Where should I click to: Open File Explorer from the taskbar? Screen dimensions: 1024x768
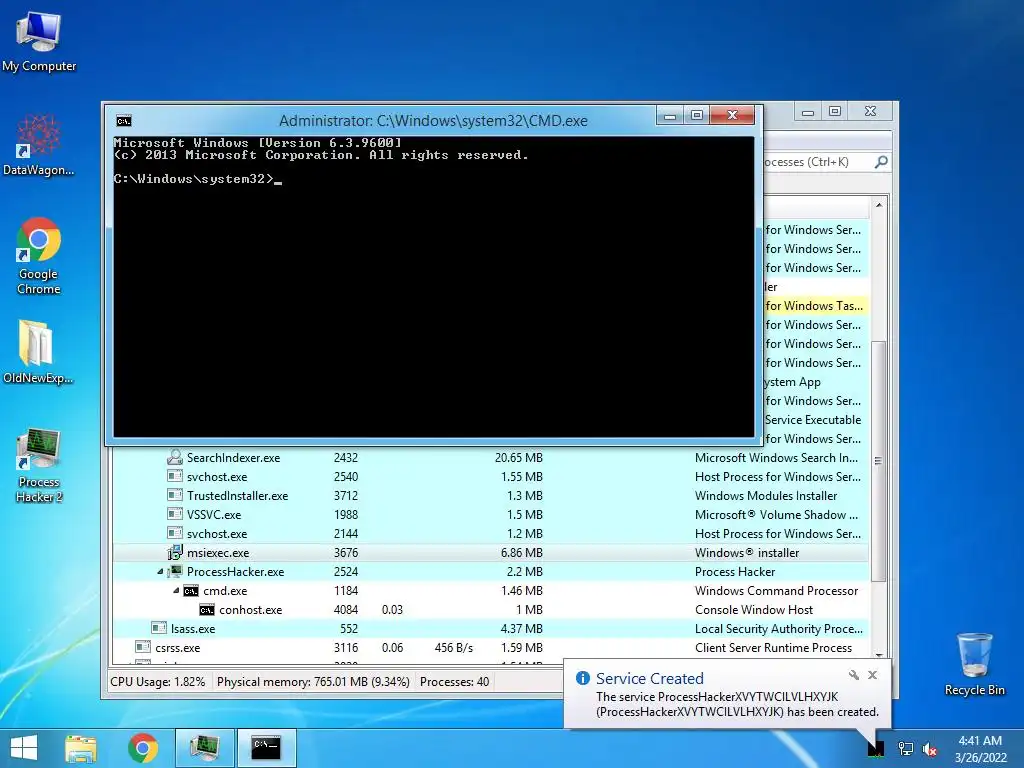point(81,748)
